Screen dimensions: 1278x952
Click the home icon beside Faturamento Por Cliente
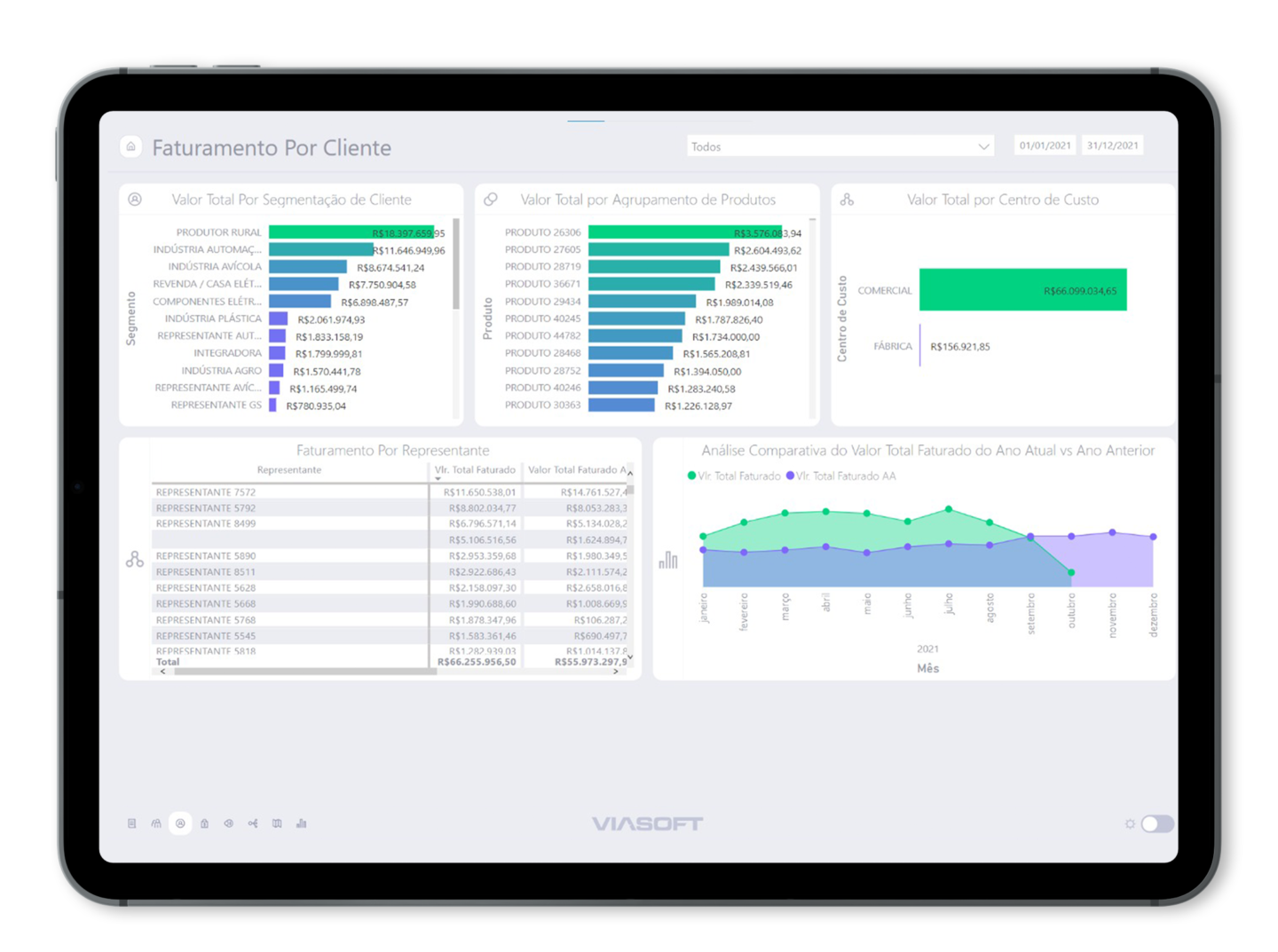pos(131,146)
